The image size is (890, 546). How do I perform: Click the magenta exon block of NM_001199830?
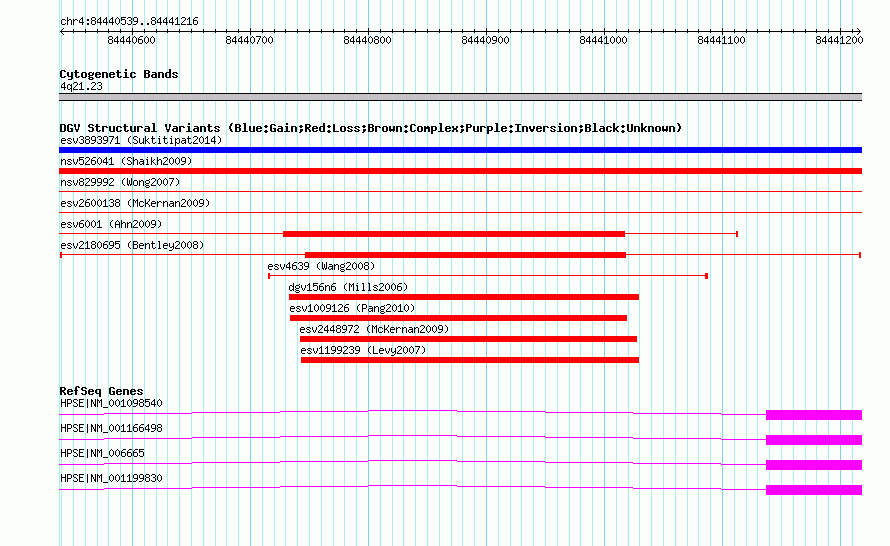coord(814,490)
